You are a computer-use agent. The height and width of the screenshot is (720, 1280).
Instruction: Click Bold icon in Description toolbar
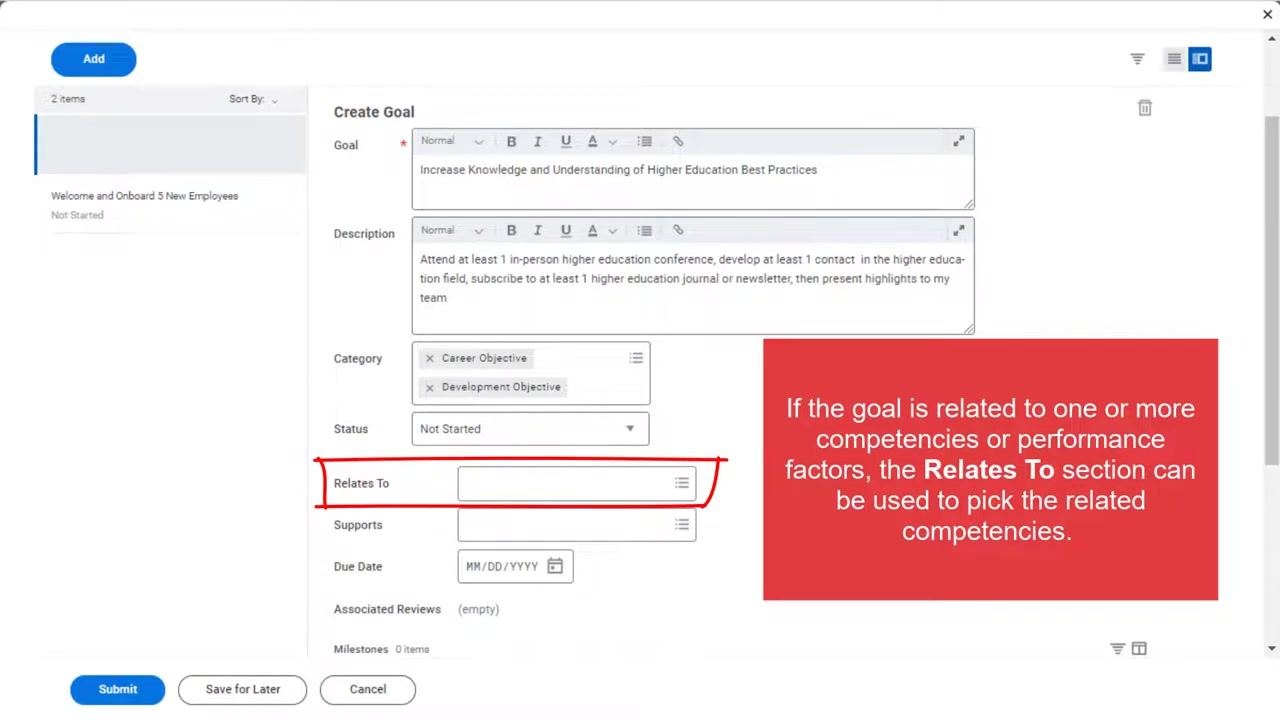(x=511, y=230)
